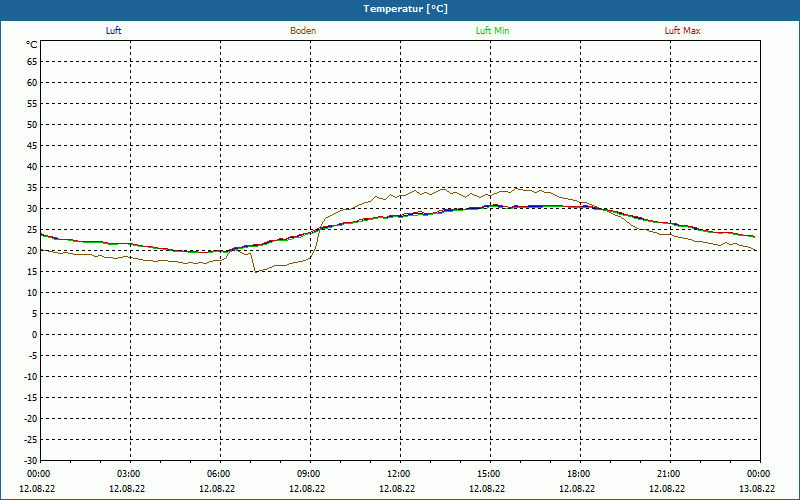Click the 35 axis value

click(32, 188)
